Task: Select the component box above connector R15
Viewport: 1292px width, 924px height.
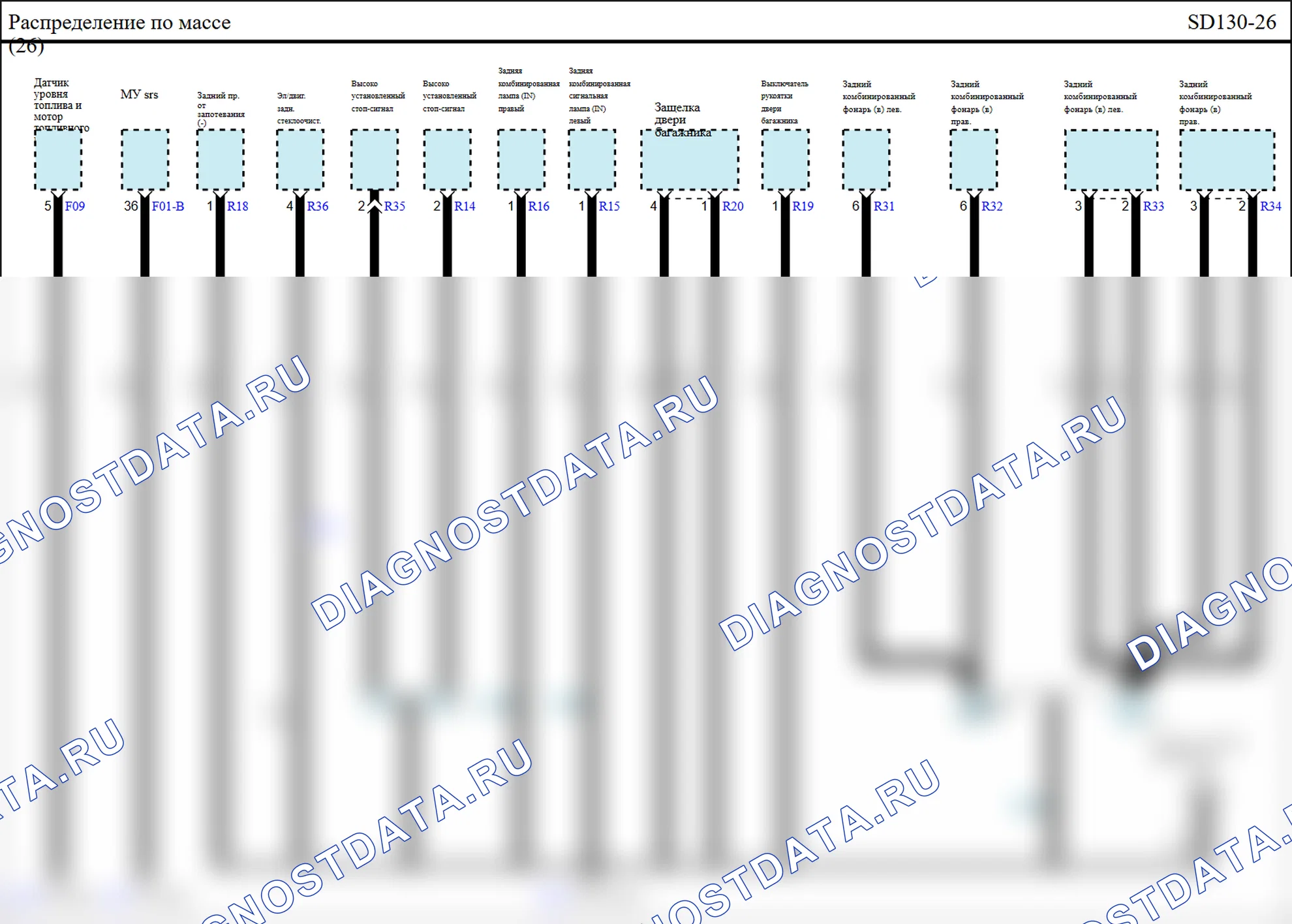Action: tap(592, 160)
